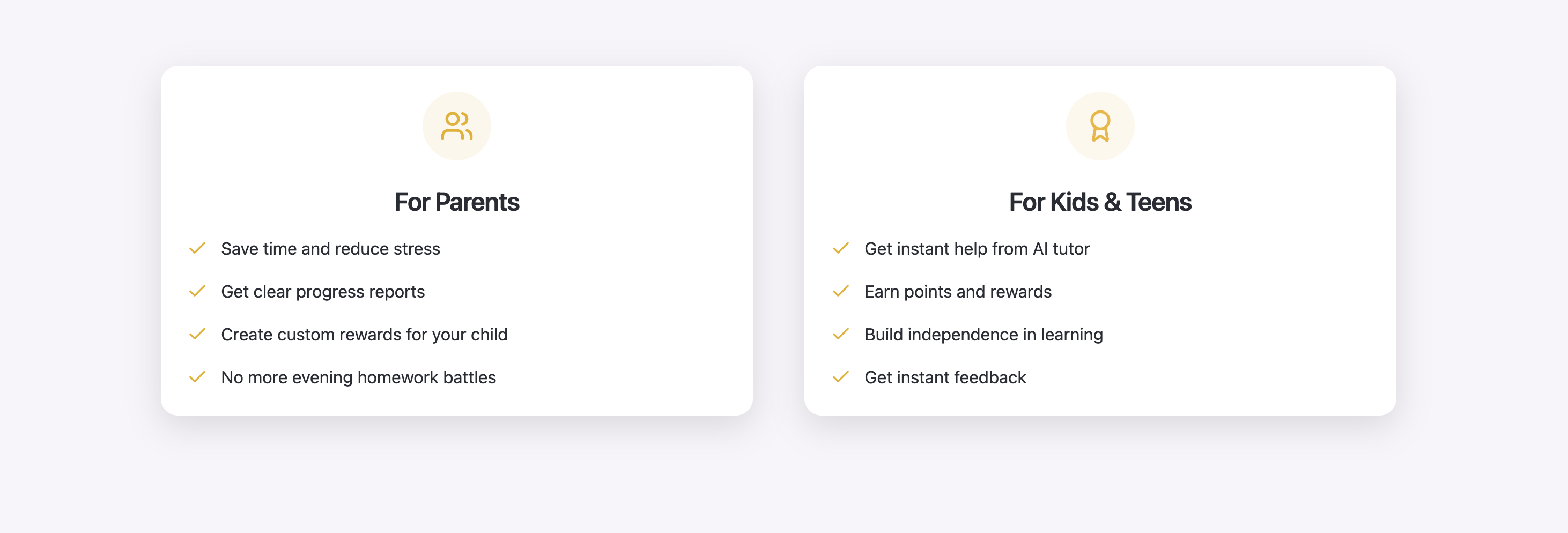
Task: Click the checkmark beside Create custom rewards
Action: click(197, 334)
